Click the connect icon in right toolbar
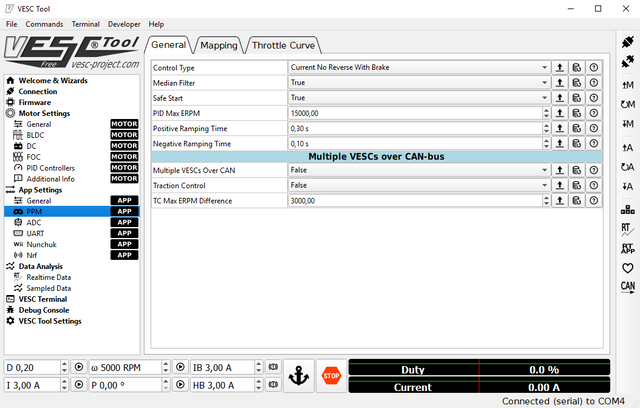640x408 pixels. [x=627, y=42]
